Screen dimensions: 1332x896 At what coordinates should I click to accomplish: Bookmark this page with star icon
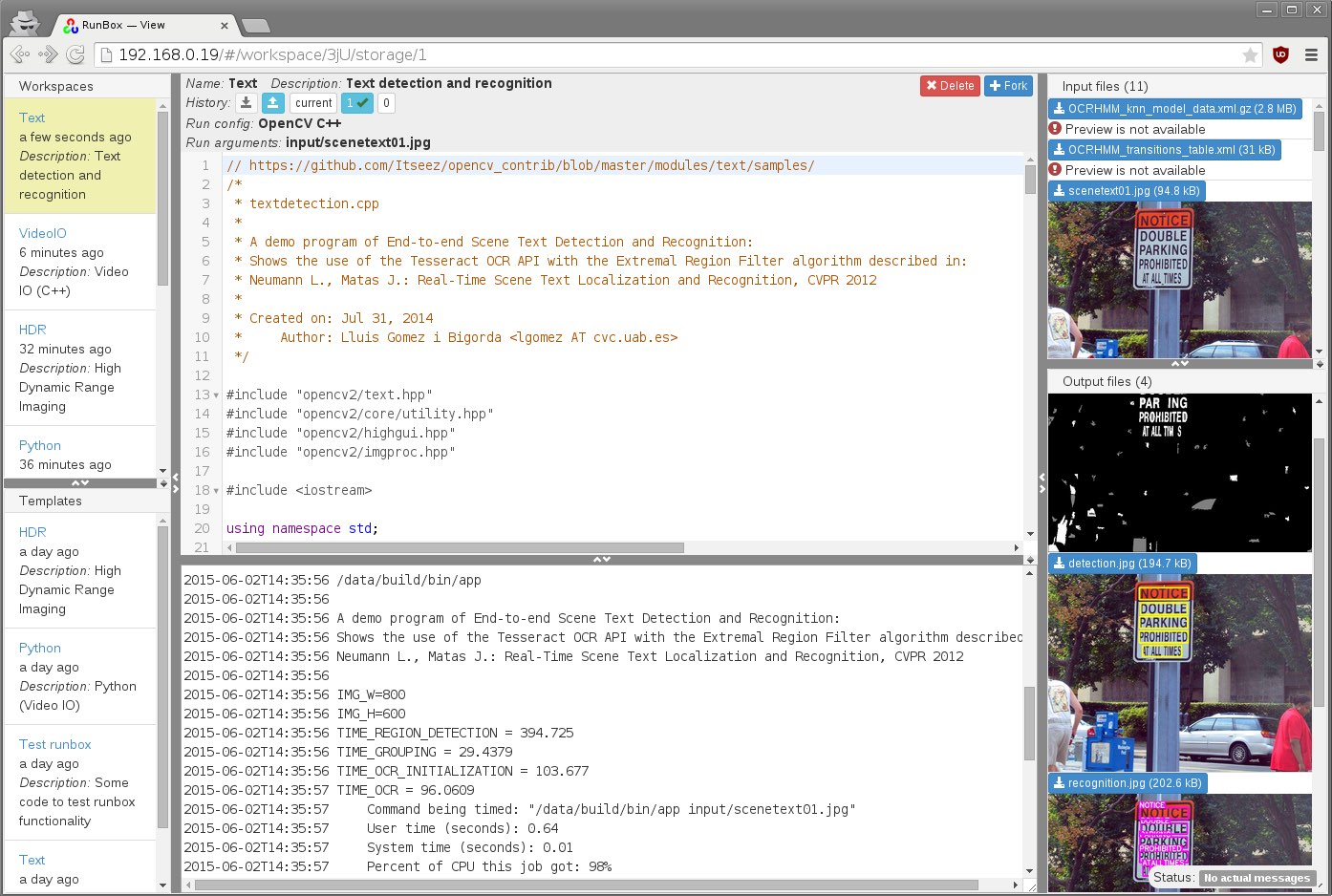coord(1249,55)
